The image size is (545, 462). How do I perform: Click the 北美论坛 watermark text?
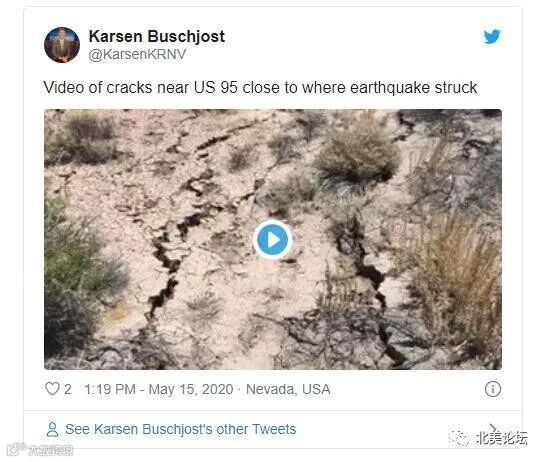point(502,438)
